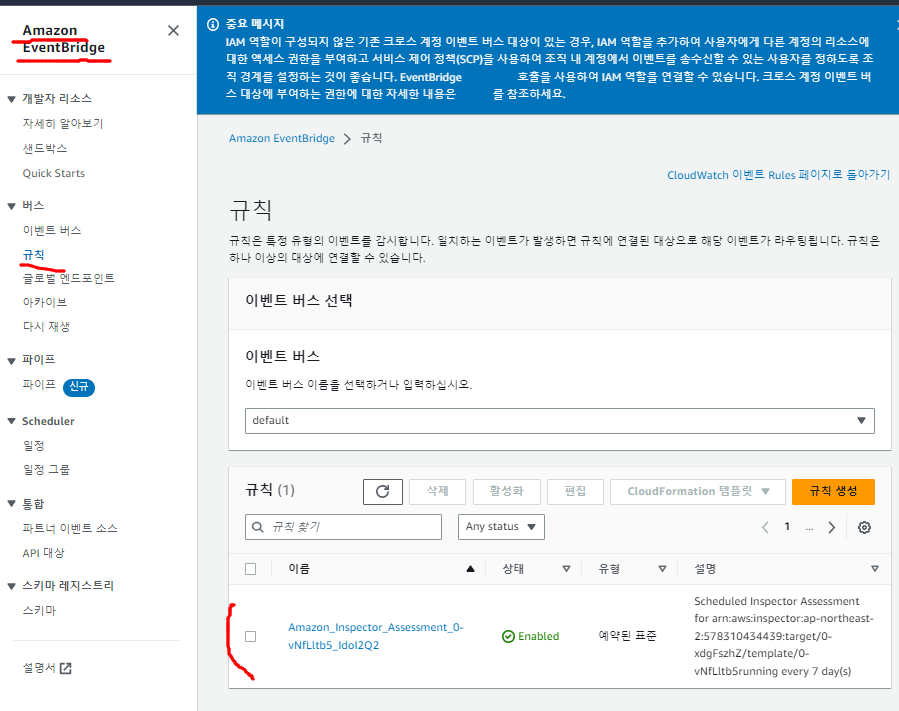899x711 pixels.
Task: Collapse the Scheduler section
Action: pyautogui.click(x=11, y=421)
